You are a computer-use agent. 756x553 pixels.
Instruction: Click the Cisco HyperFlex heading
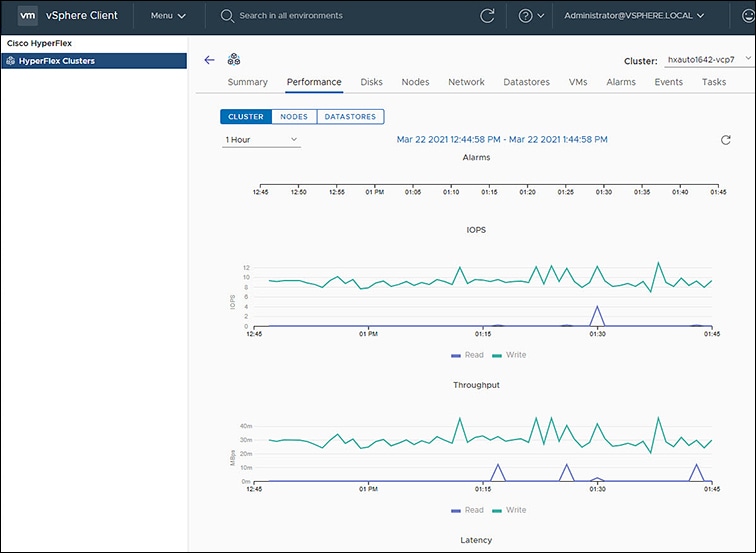point(39,43)
